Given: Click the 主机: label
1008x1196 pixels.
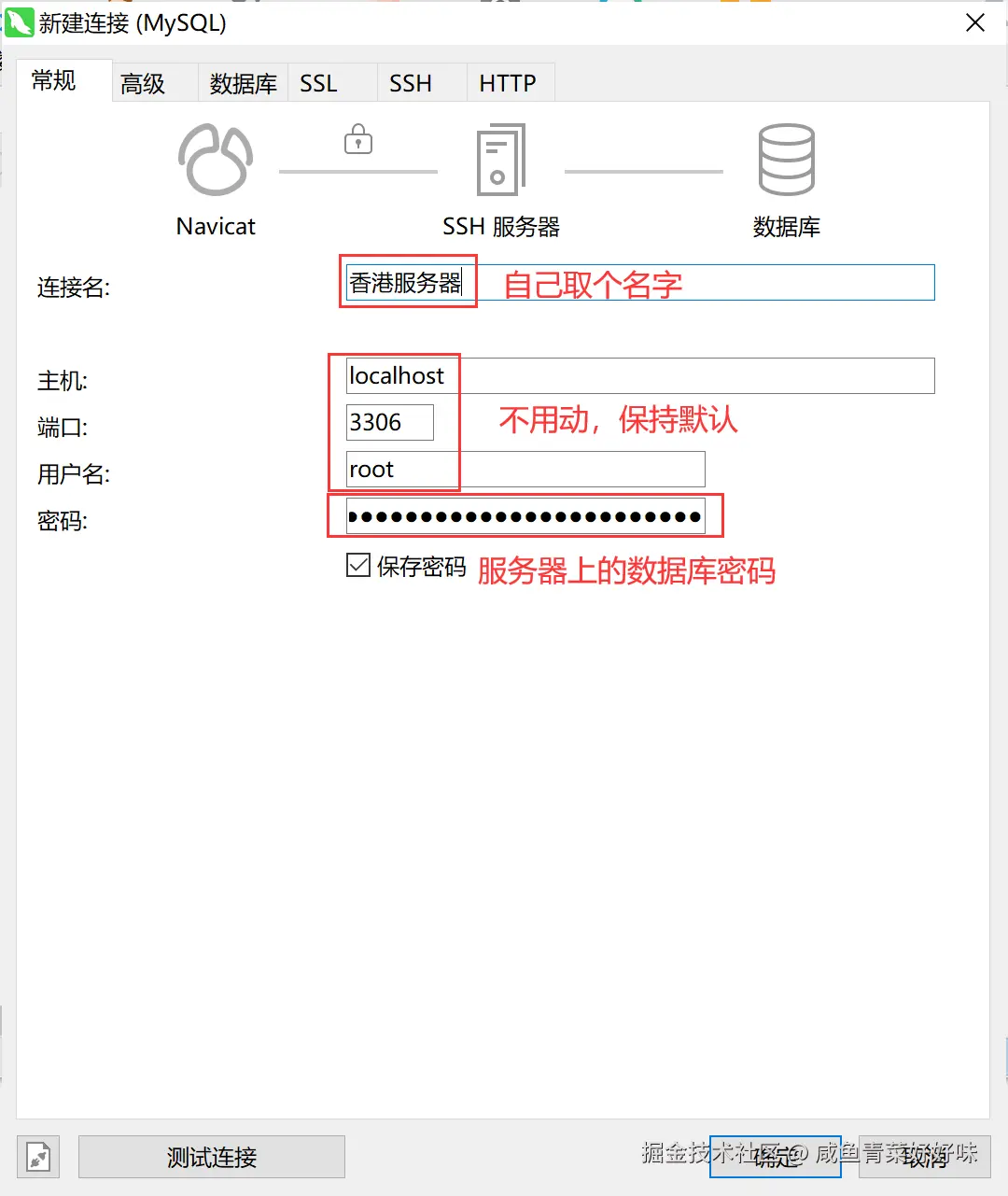Looking at the screenshot, I should tap(63, 381).
